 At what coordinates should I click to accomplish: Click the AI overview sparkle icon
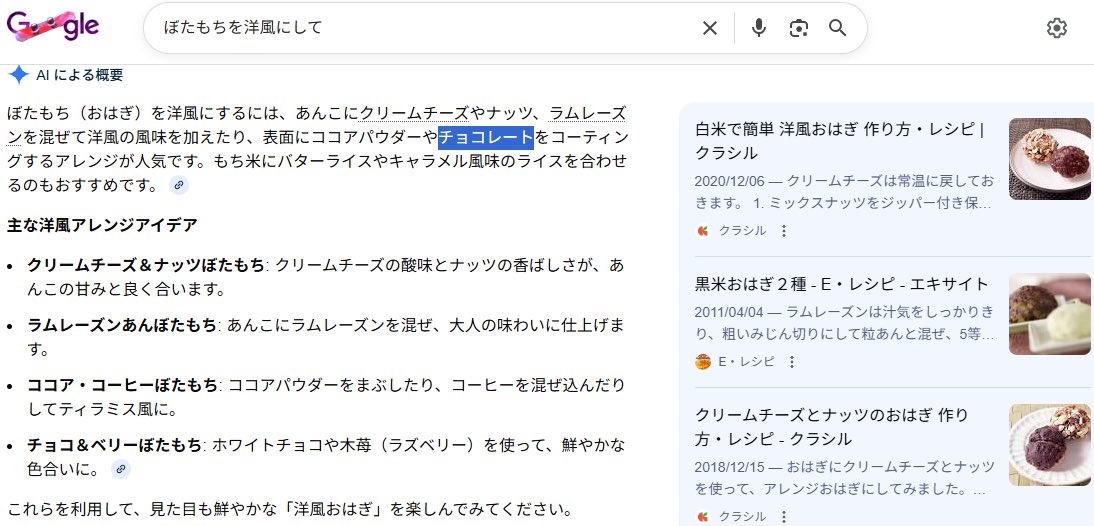pos(18,75)
